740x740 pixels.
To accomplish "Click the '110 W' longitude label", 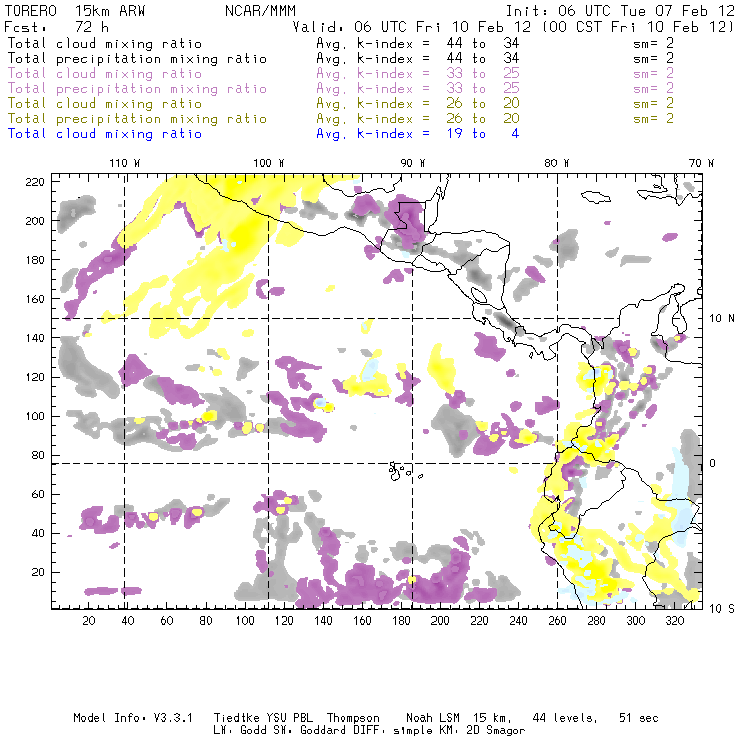I will 125,163.
